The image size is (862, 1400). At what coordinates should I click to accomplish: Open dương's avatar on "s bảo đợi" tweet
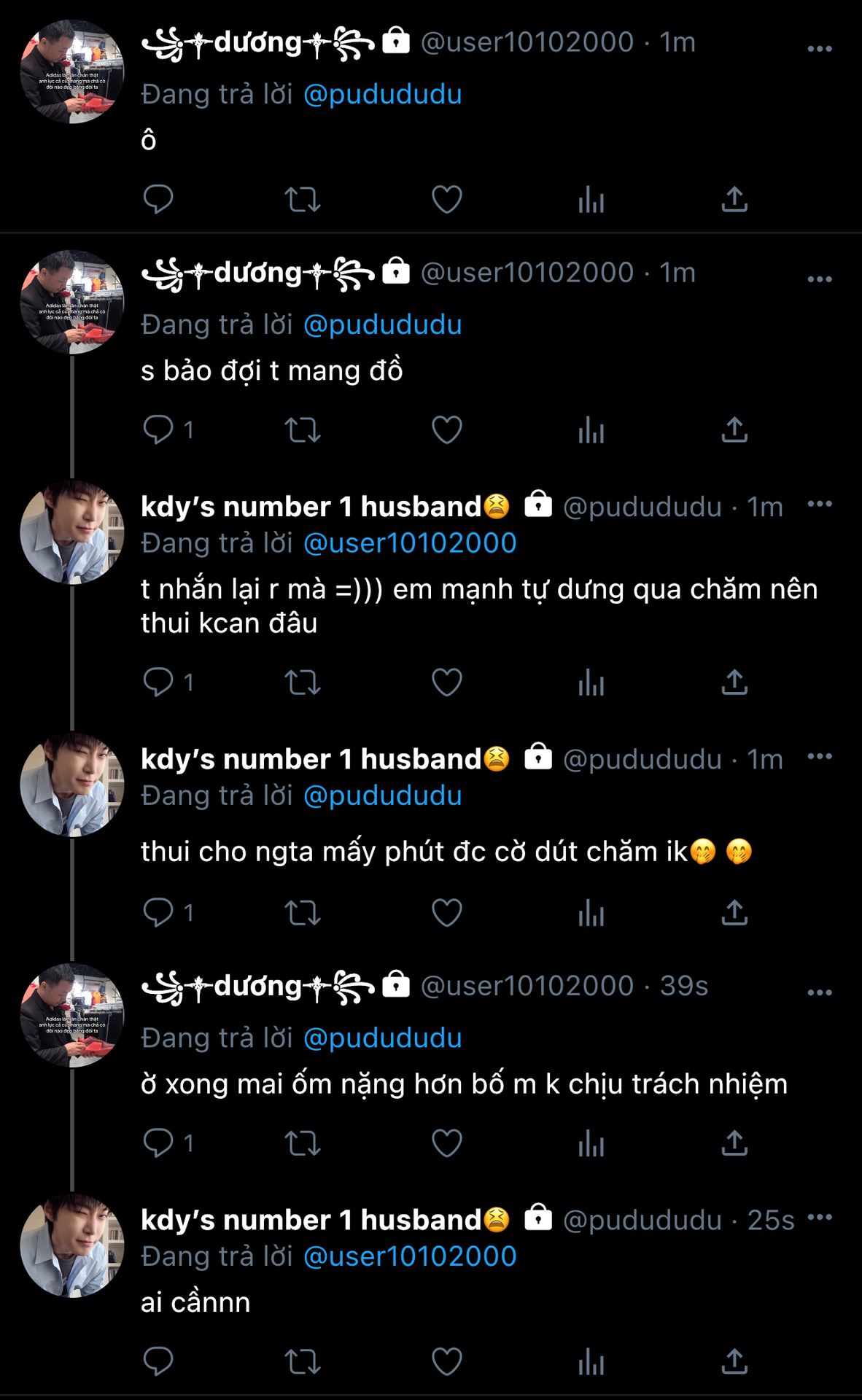pos(71,302)
